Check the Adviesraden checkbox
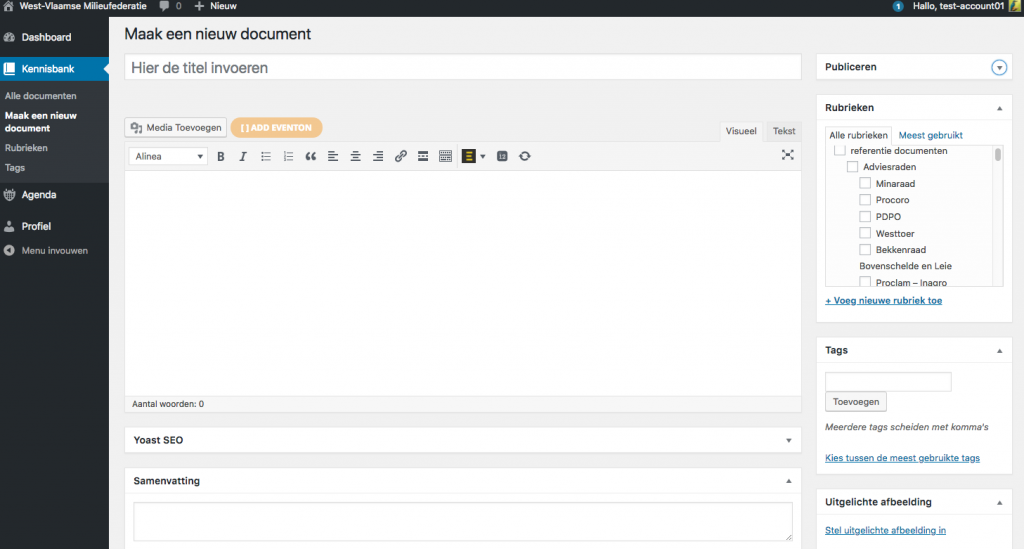1024x549 pixels. point(852,166)
